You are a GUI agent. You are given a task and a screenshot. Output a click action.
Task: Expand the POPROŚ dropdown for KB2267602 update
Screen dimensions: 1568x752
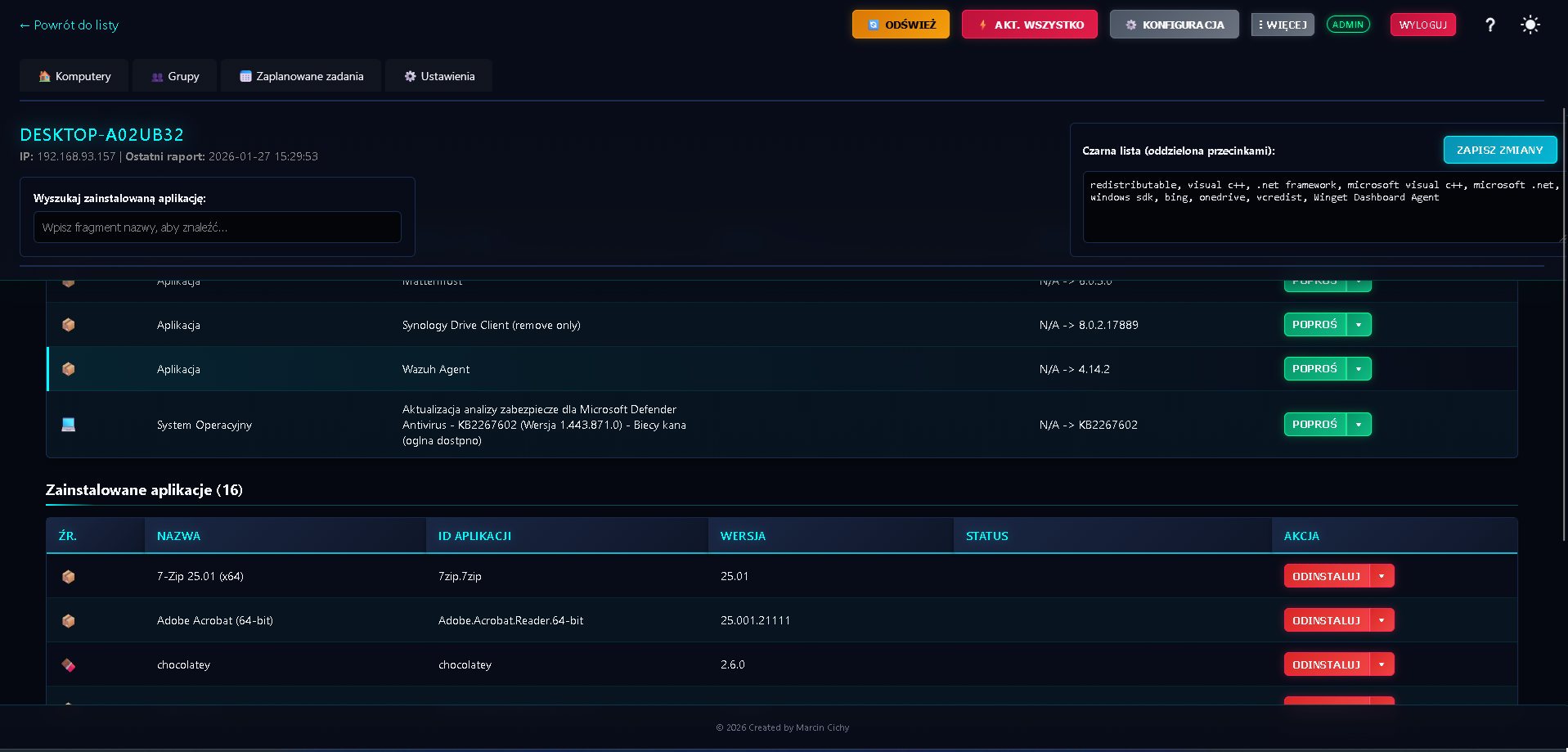(x=1359, y=425)
